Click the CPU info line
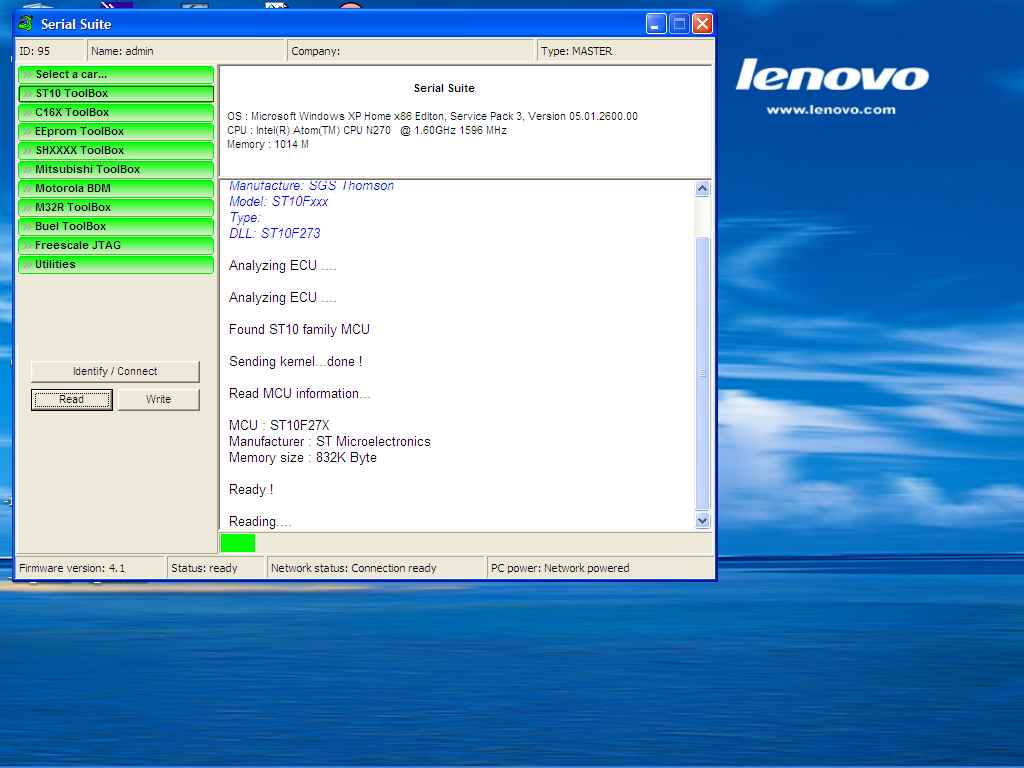This screenshot has width=1024, height=768. 367,131
